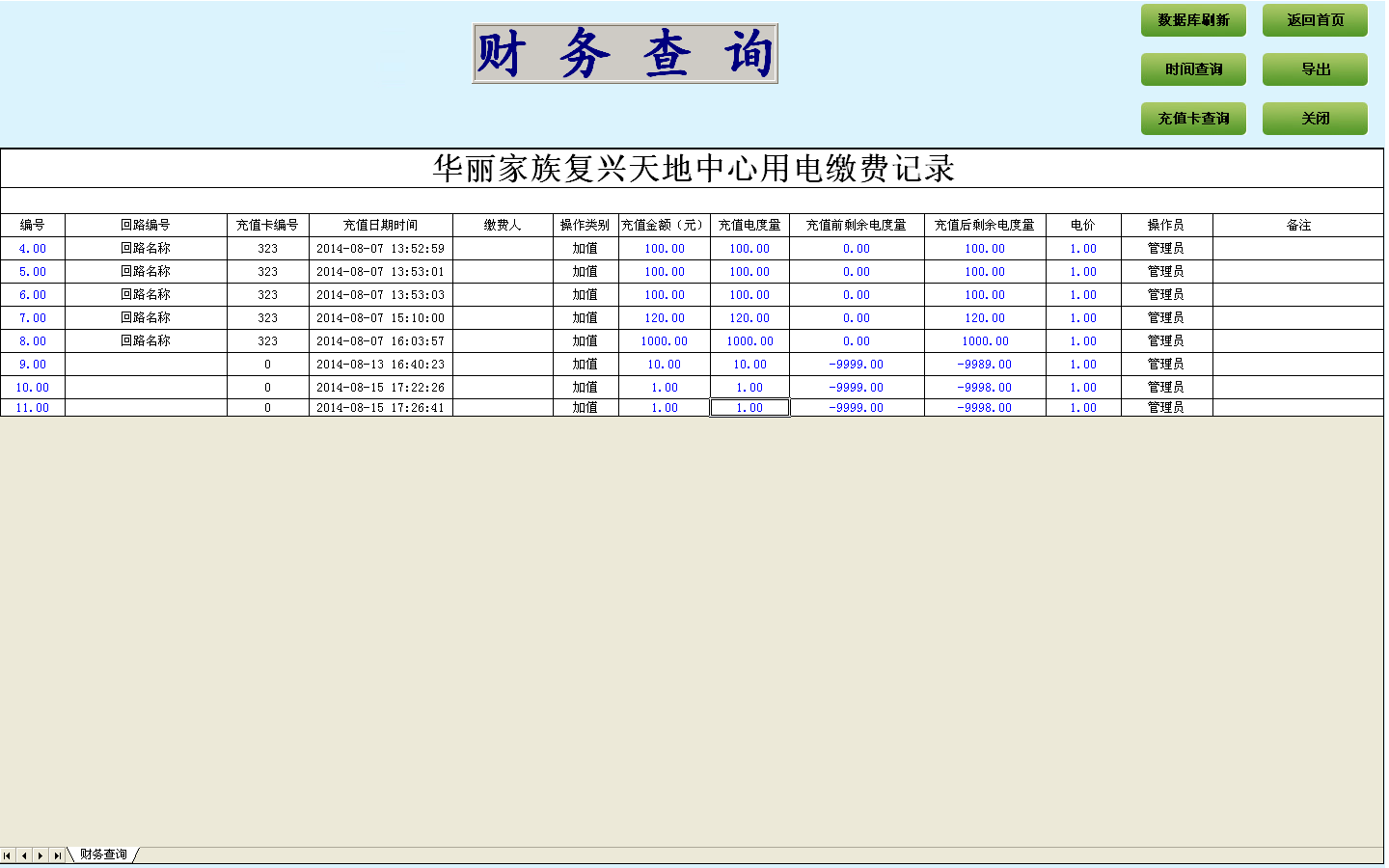1389x868 pixels.
Task: Click the timestamp 2014-08-15 17:22:26
Action: click(381, 388)
